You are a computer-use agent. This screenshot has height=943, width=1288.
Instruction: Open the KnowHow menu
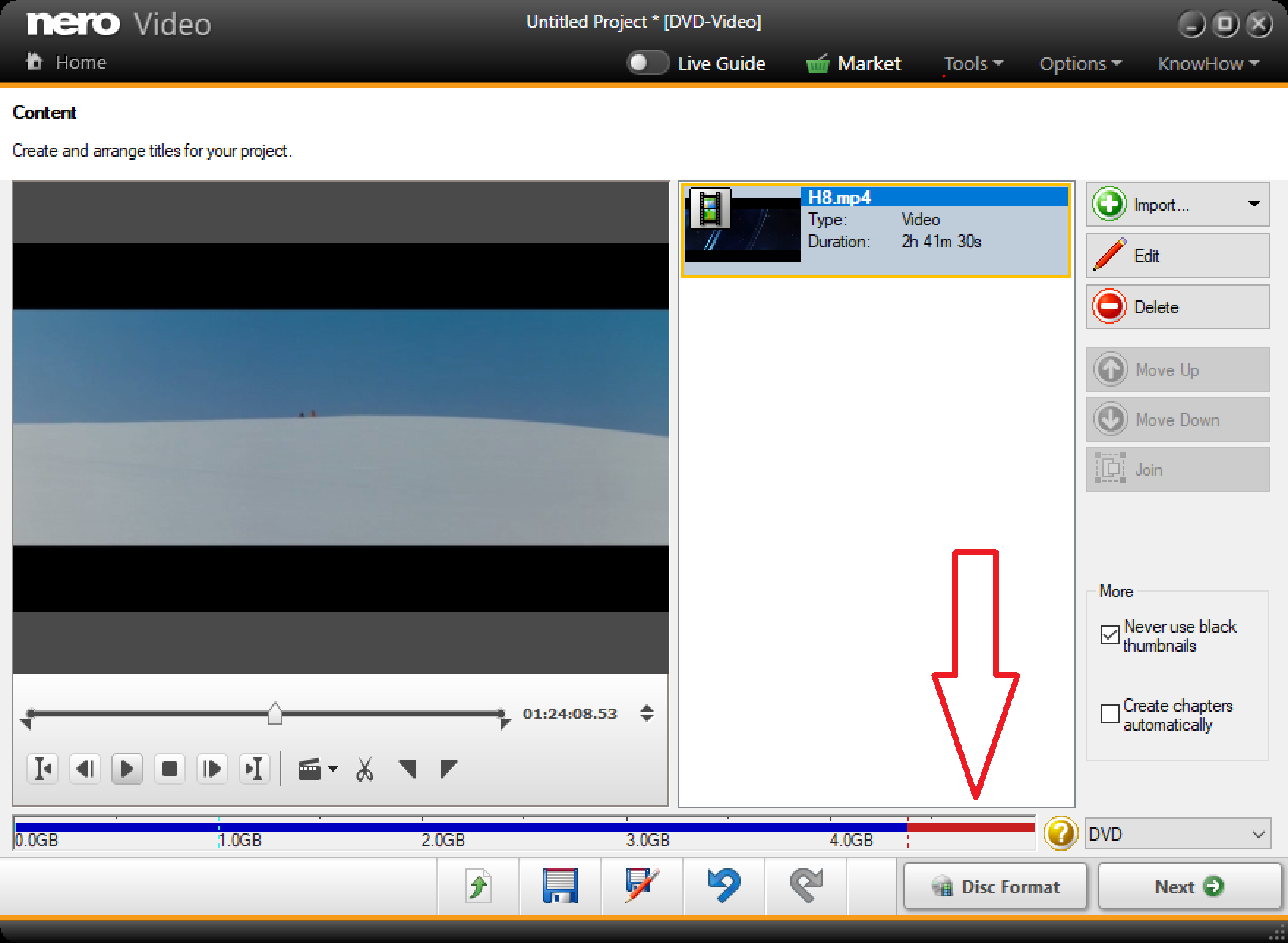[x=1208, y=64]
